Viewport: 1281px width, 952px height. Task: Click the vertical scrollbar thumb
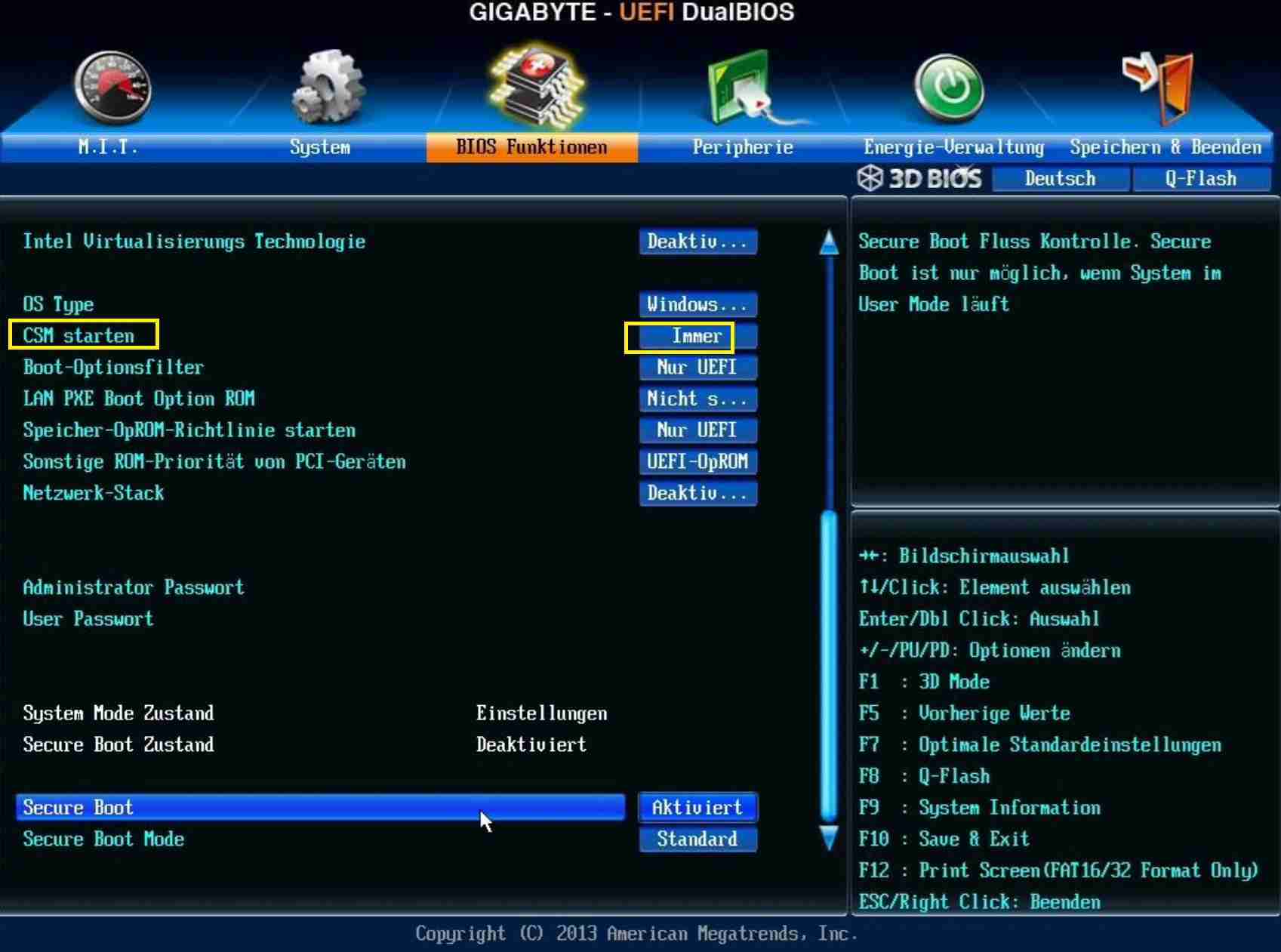[x=829, y=666]
